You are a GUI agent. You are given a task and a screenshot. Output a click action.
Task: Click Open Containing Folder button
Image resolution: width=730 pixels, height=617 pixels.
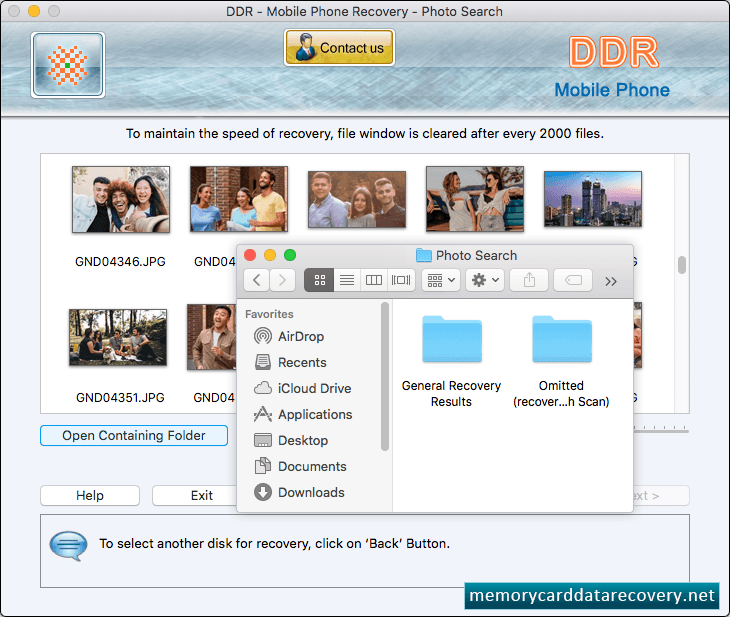click(x=134, y=435)
